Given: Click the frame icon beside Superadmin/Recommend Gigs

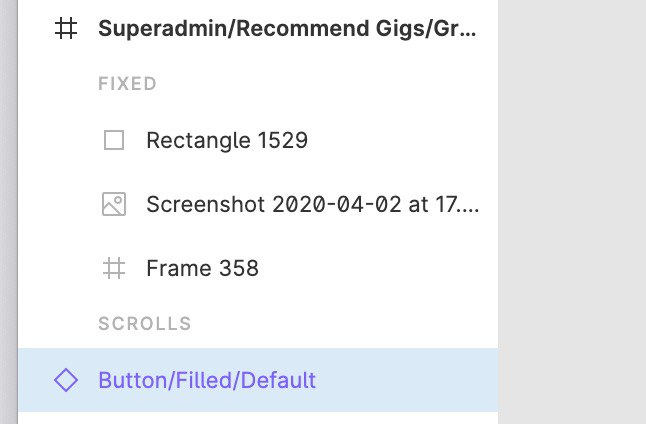Looking at the screenshot, I should tap(66, 28).
